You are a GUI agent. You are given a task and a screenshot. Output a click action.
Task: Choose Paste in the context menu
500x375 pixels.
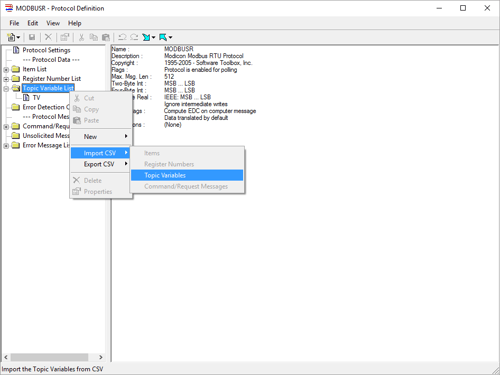[x=101, y=120]
